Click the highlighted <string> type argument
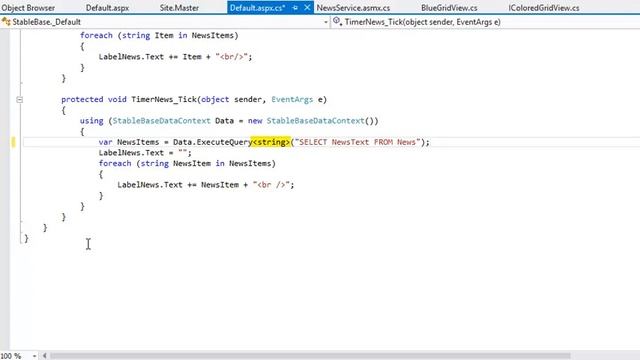 click(271, 142)
